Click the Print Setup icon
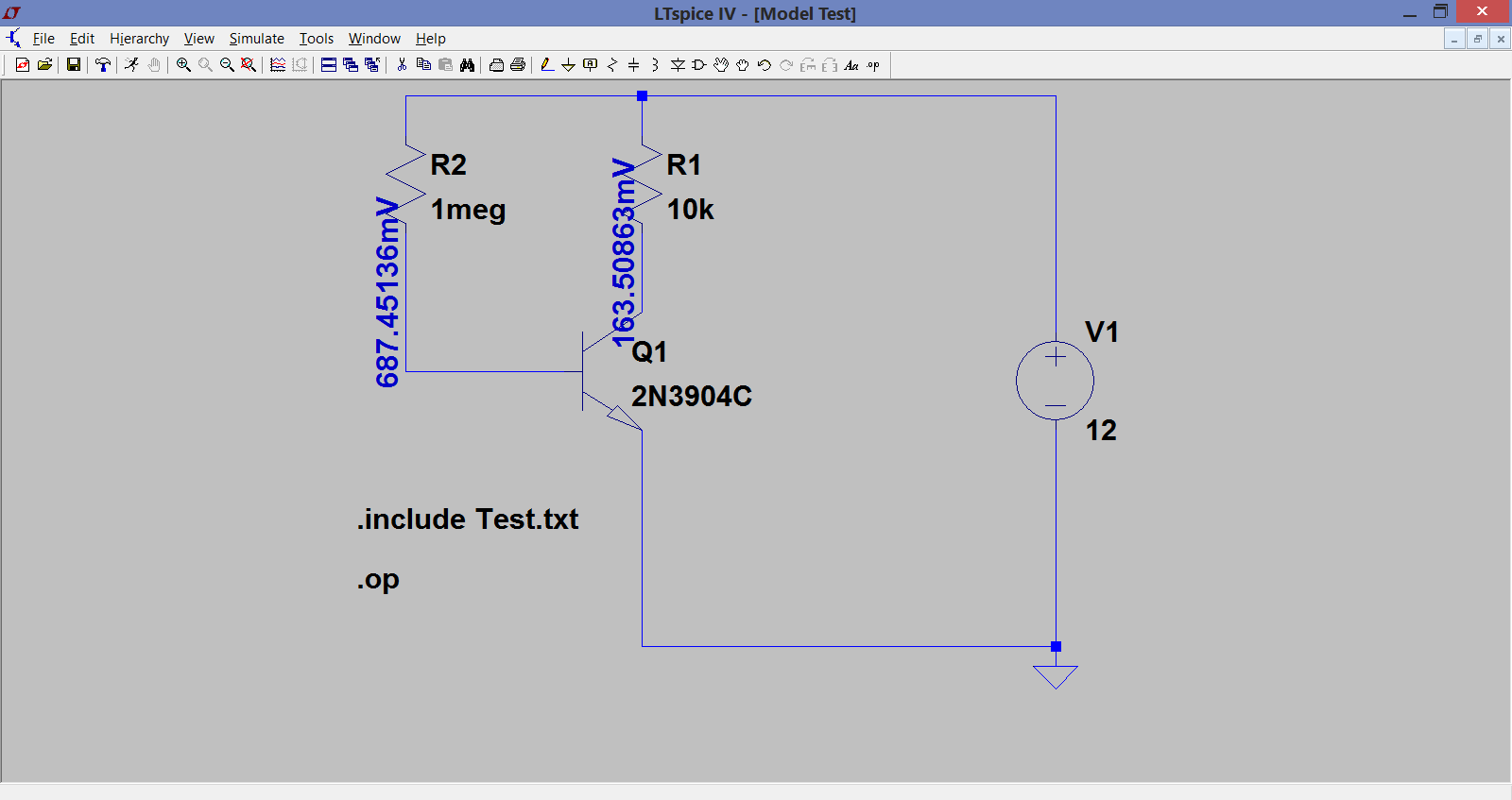The height and width of the screenshot is (800, 1512). coord(496,65)
